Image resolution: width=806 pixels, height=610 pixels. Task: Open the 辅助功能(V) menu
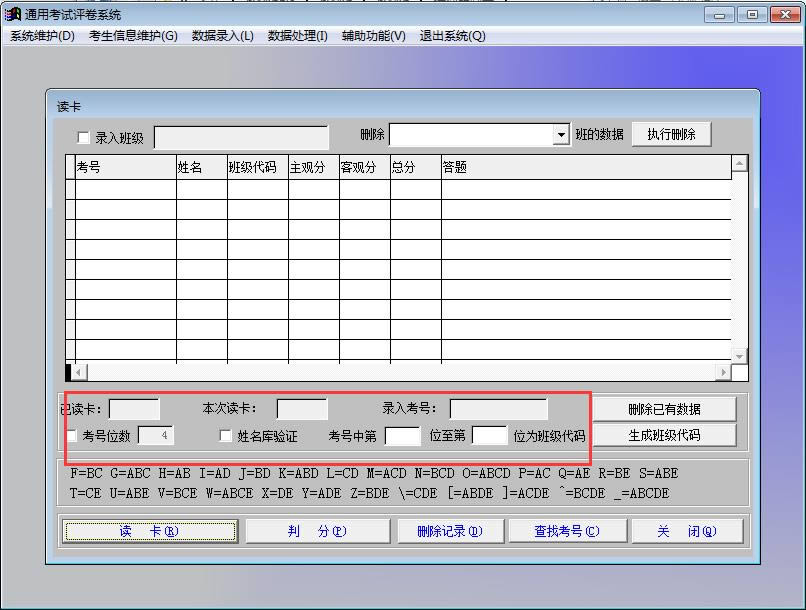[374, 36]
